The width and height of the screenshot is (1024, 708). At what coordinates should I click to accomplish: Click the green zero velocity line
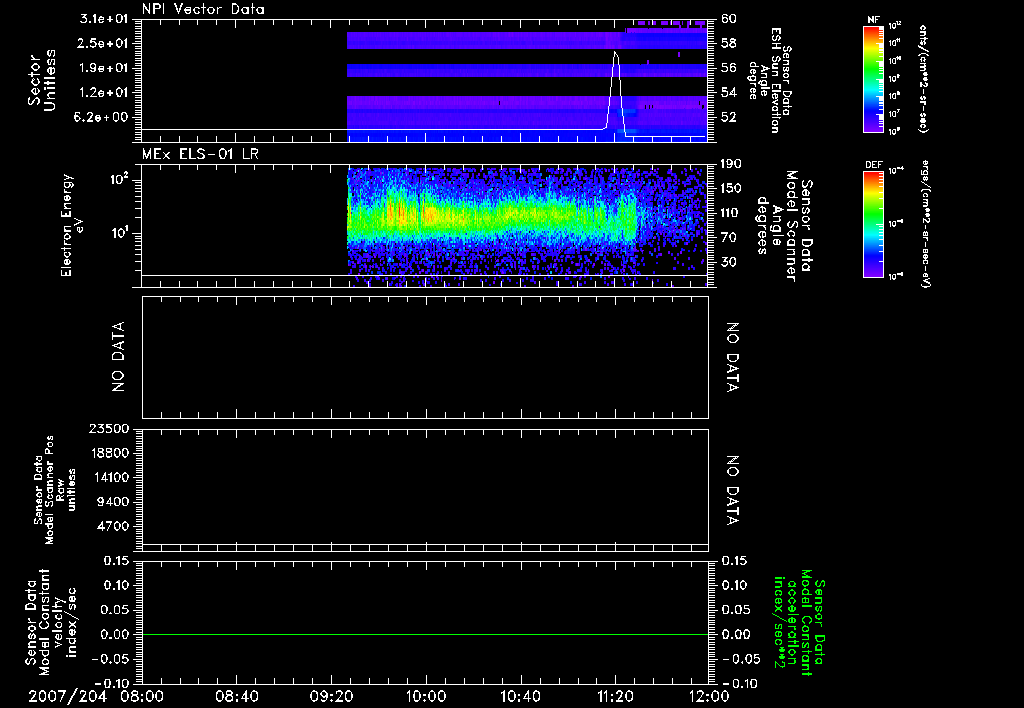pos(424,634)
